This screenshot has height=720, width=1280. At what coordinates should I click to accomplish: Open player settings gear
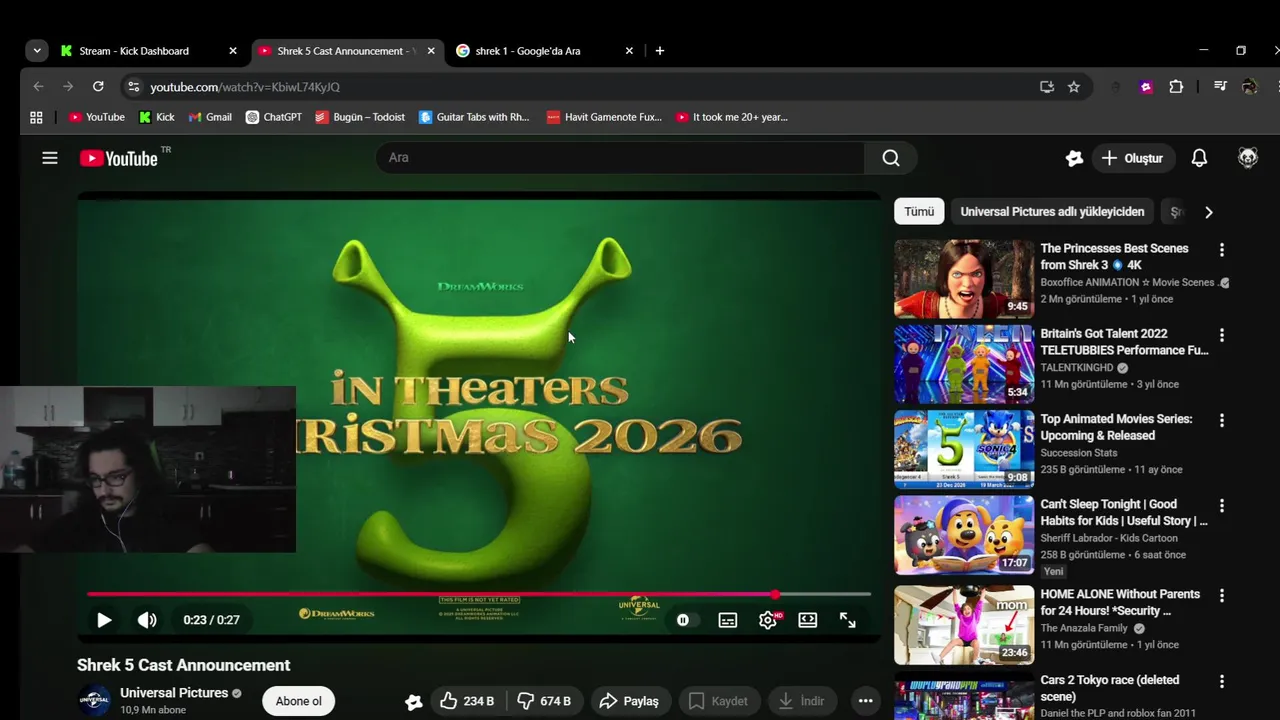768,620
